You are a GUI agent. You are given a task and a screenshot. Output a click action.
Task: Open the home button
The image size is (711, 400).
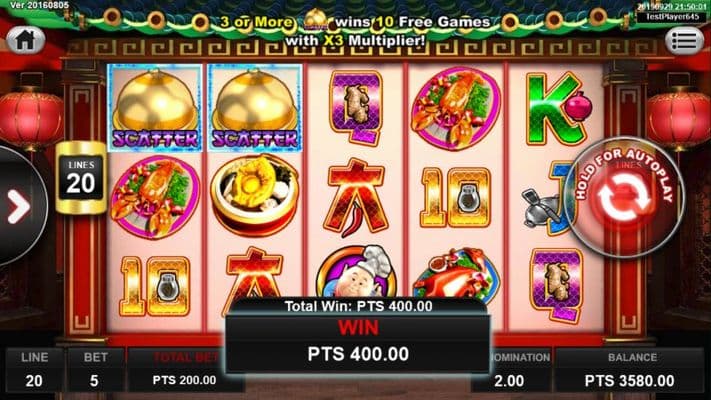(25, 40)
